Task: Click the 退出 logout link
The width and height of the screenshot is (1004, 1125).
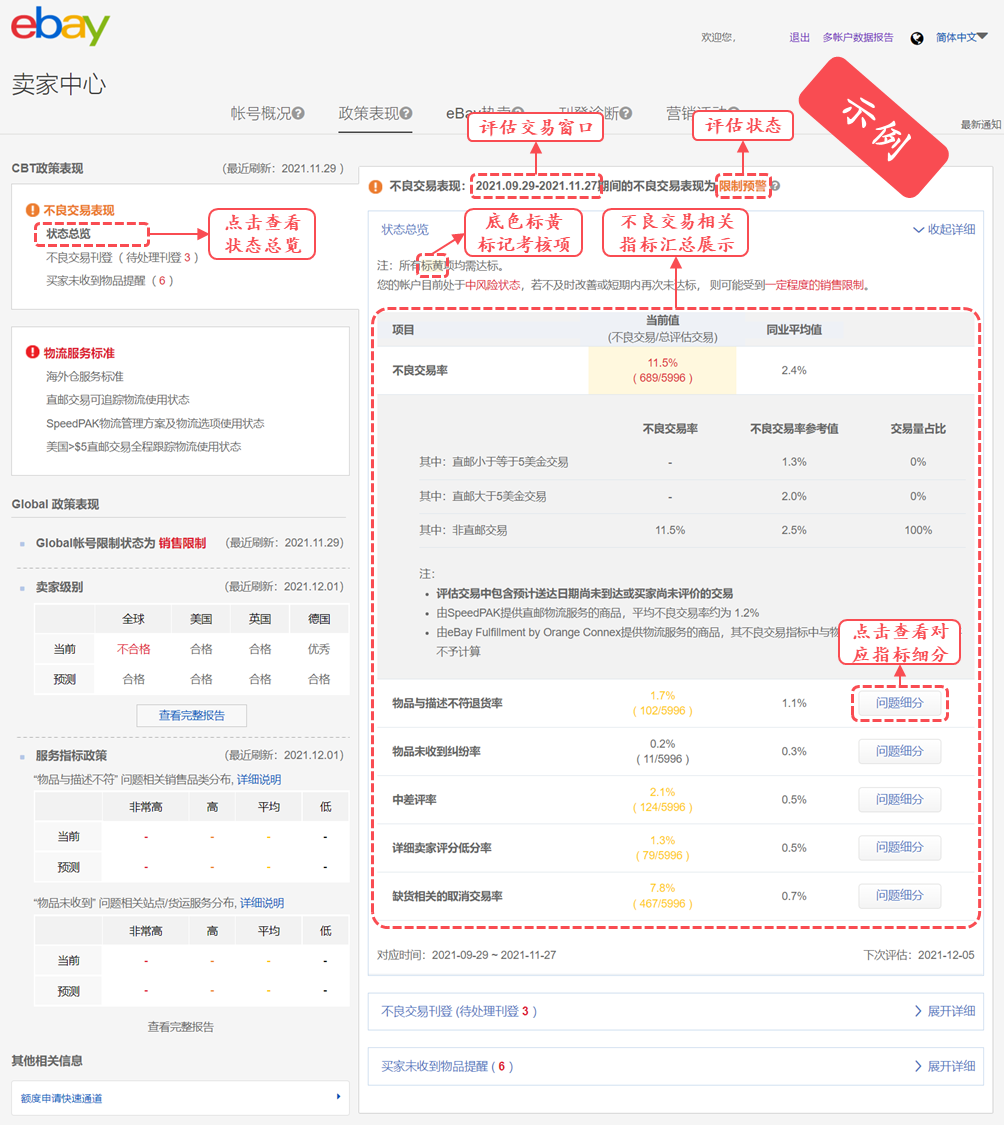Action: pos(799,36)
